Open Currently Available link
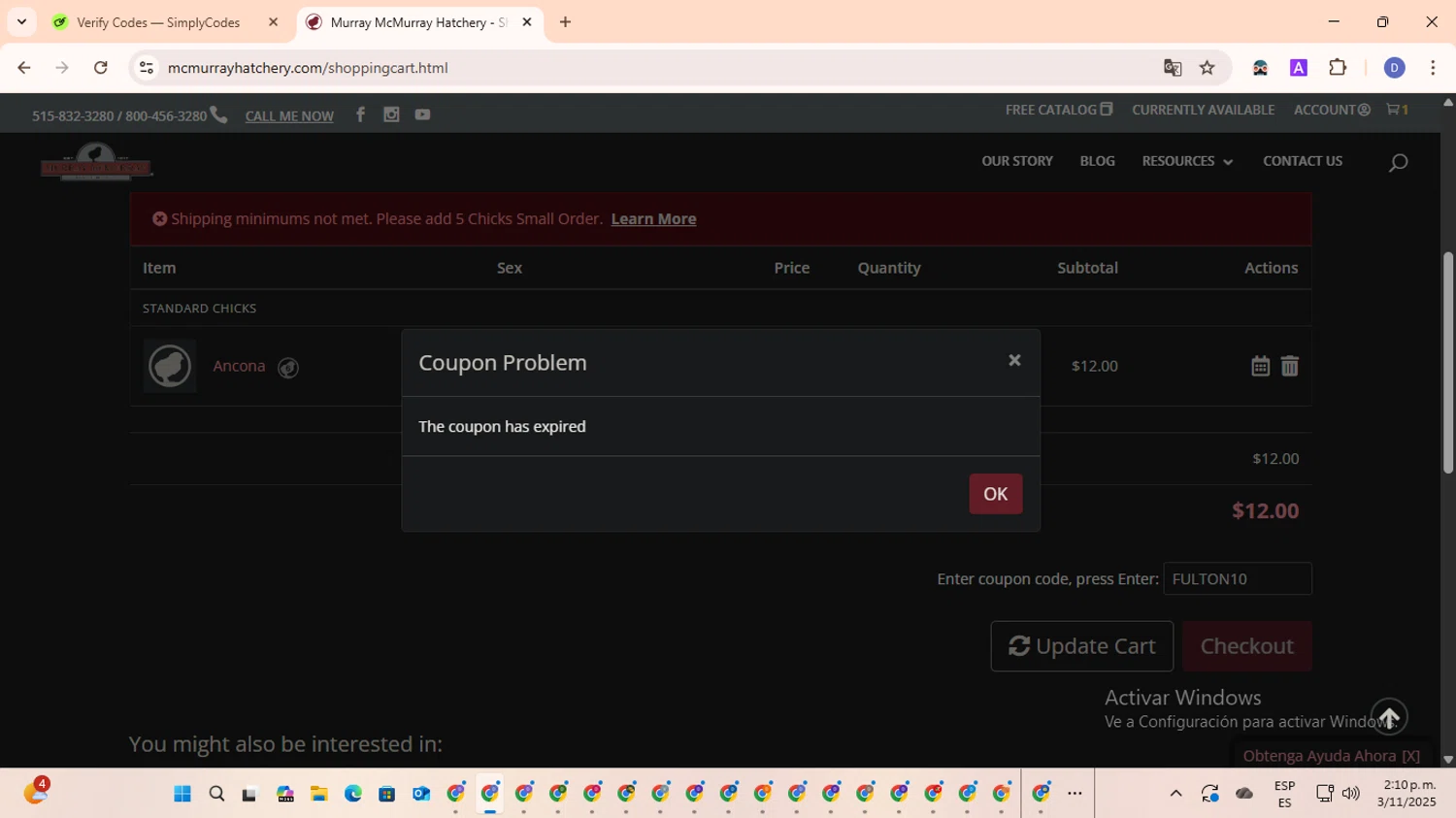 (x=1203, y=110)
